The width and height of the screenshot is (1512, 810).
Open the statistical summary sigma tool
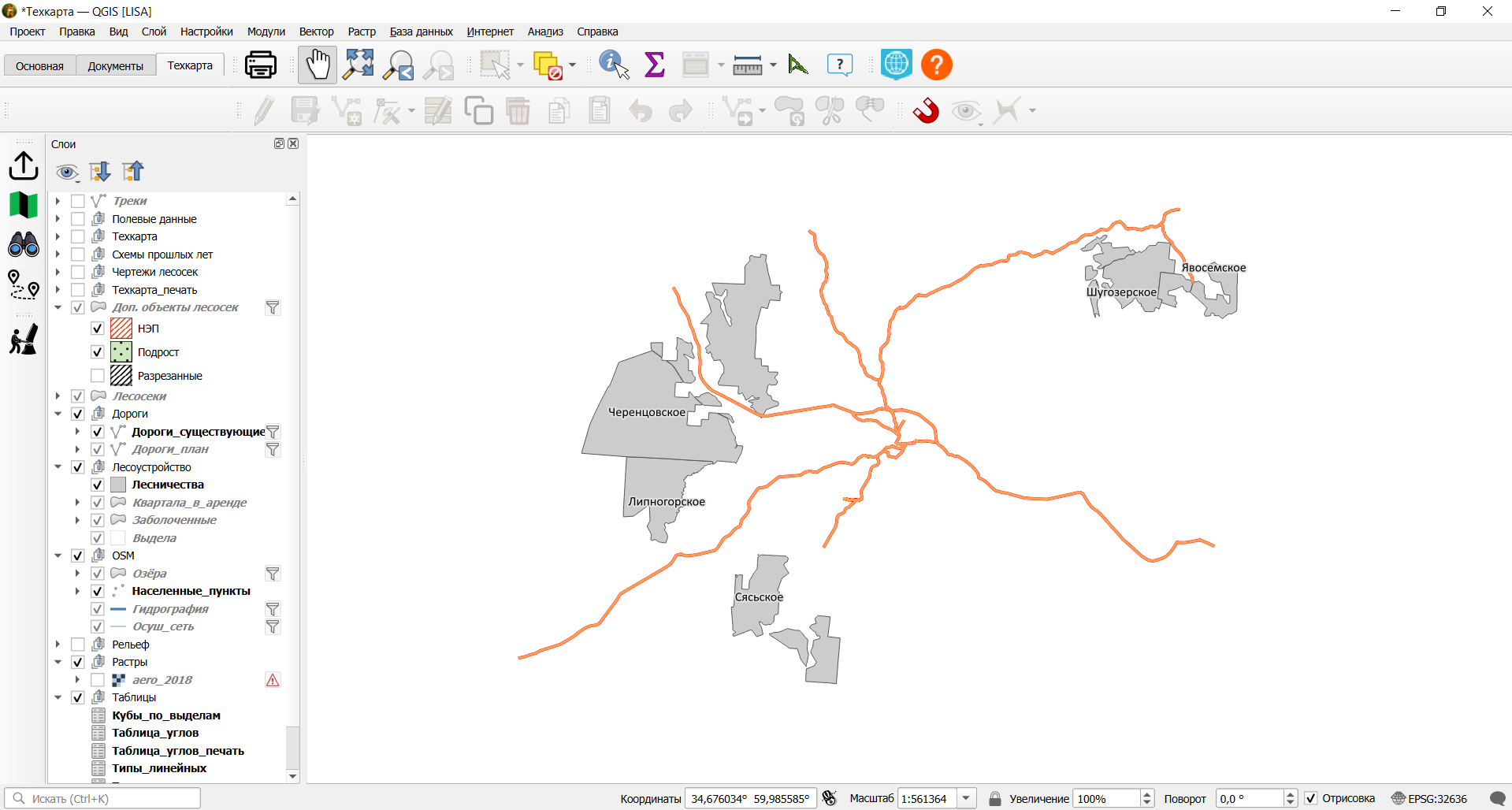pos(655,65)
